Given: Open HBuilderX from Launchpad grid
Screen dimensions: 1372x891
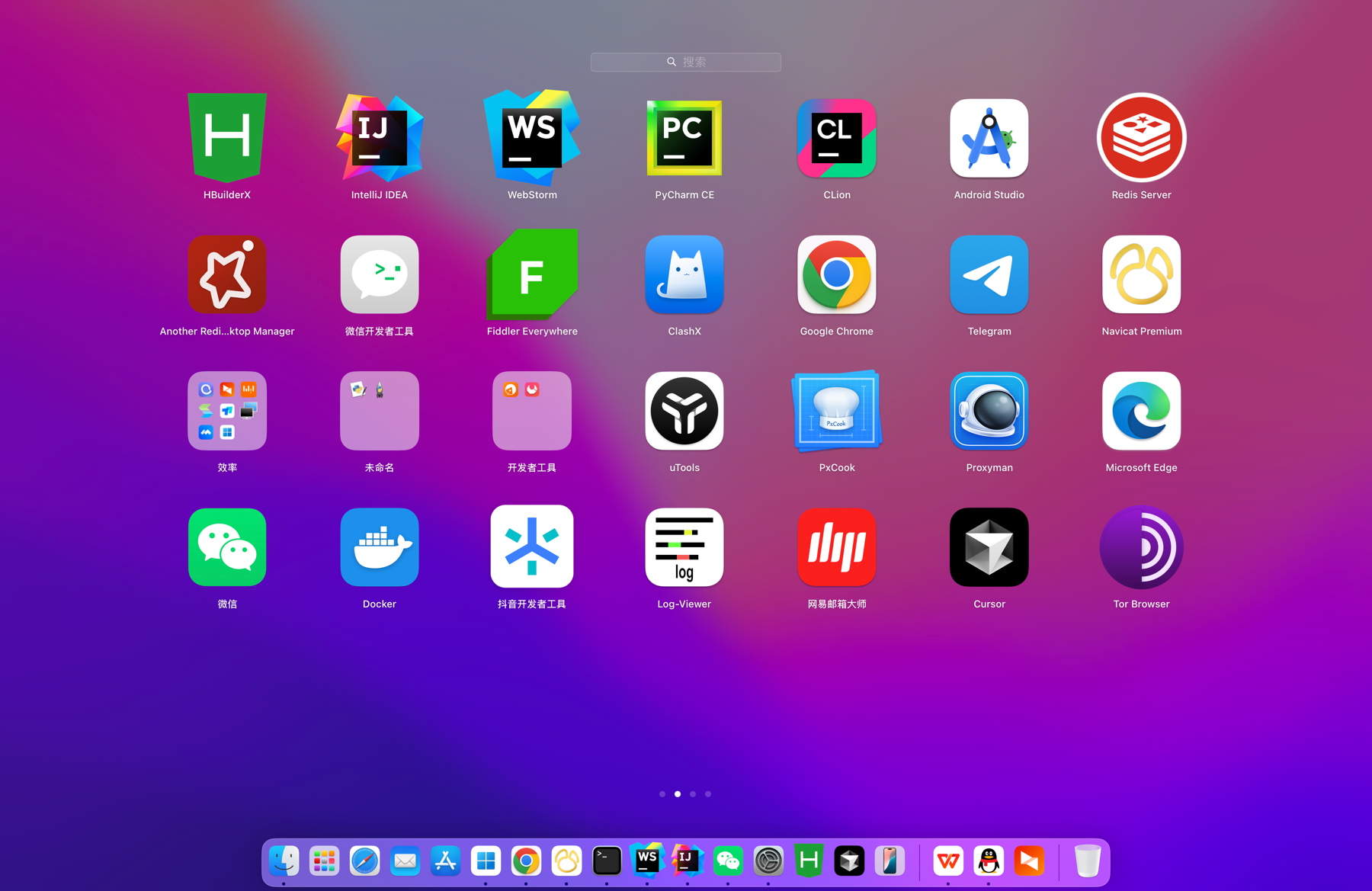Looking at the screenshot, I should point(227,138).
